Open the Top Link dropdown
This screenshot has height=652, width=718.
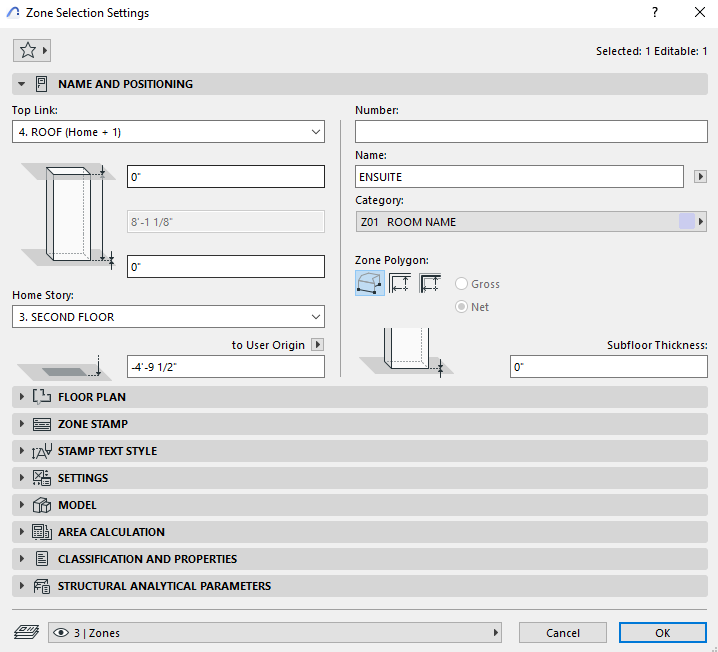click(x=168, y=131)
